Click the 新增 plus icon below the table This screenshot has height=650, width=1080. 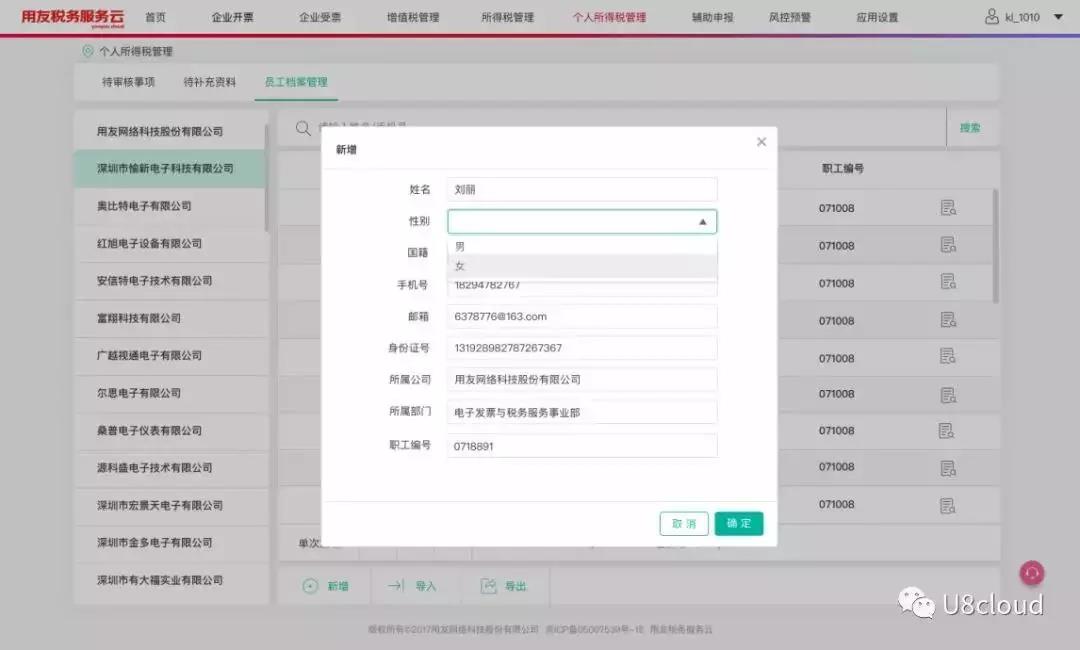[x=311, y=586]
